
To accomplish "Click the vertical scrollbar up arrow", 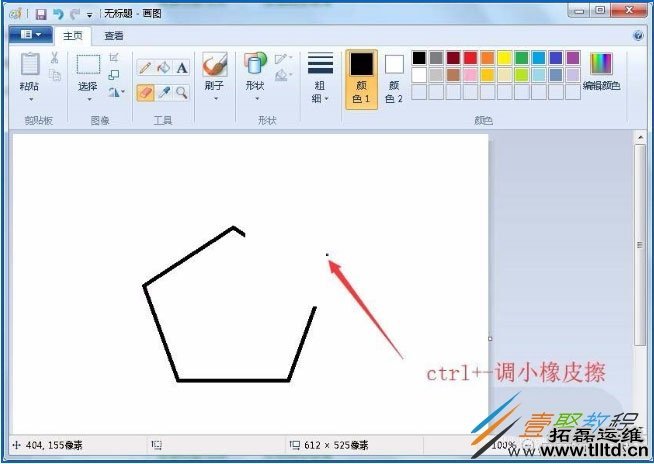I will click(x=640, y=137).
